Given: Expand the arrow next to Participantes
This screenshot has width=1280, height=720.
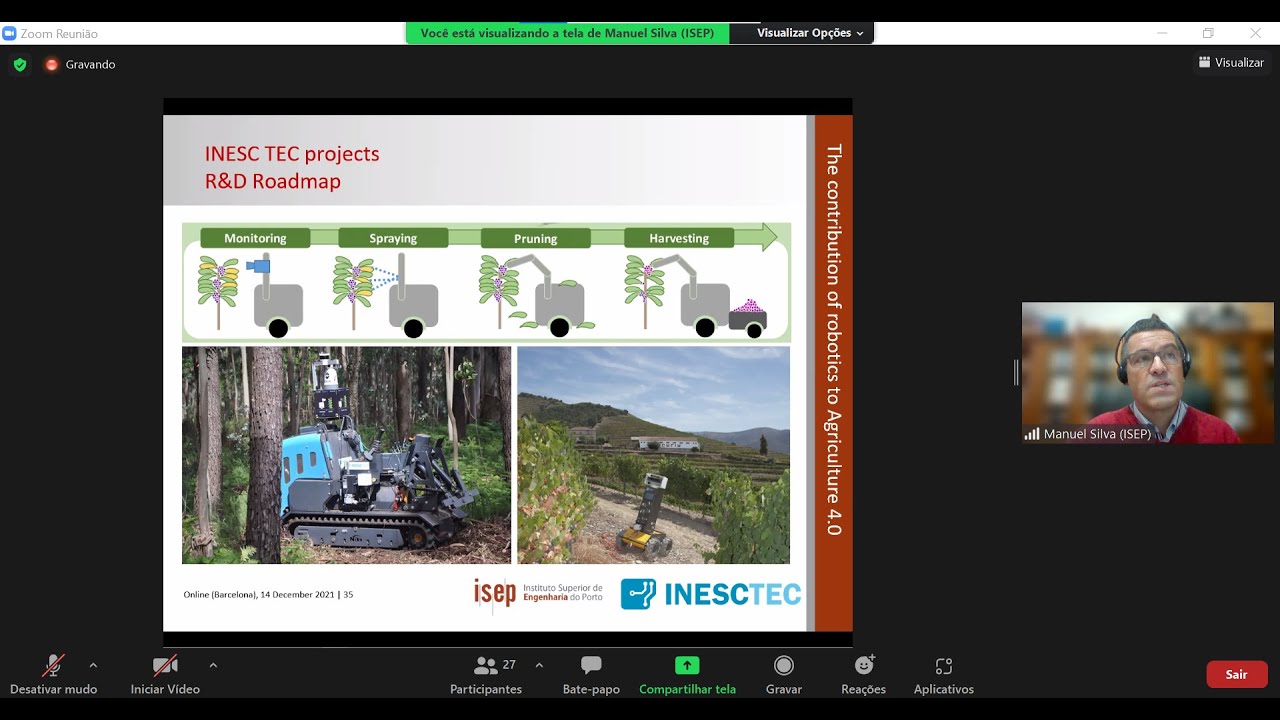Looking at the screenshot, I should 539,665.
